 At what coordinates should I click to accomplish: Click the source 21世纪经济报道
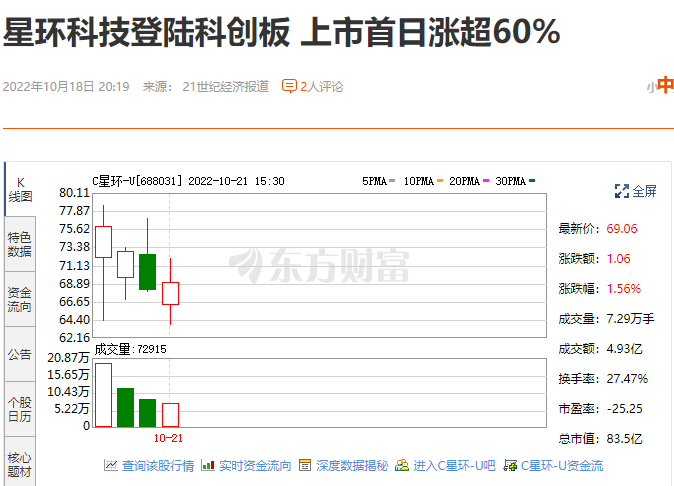(x=225, y=86)
